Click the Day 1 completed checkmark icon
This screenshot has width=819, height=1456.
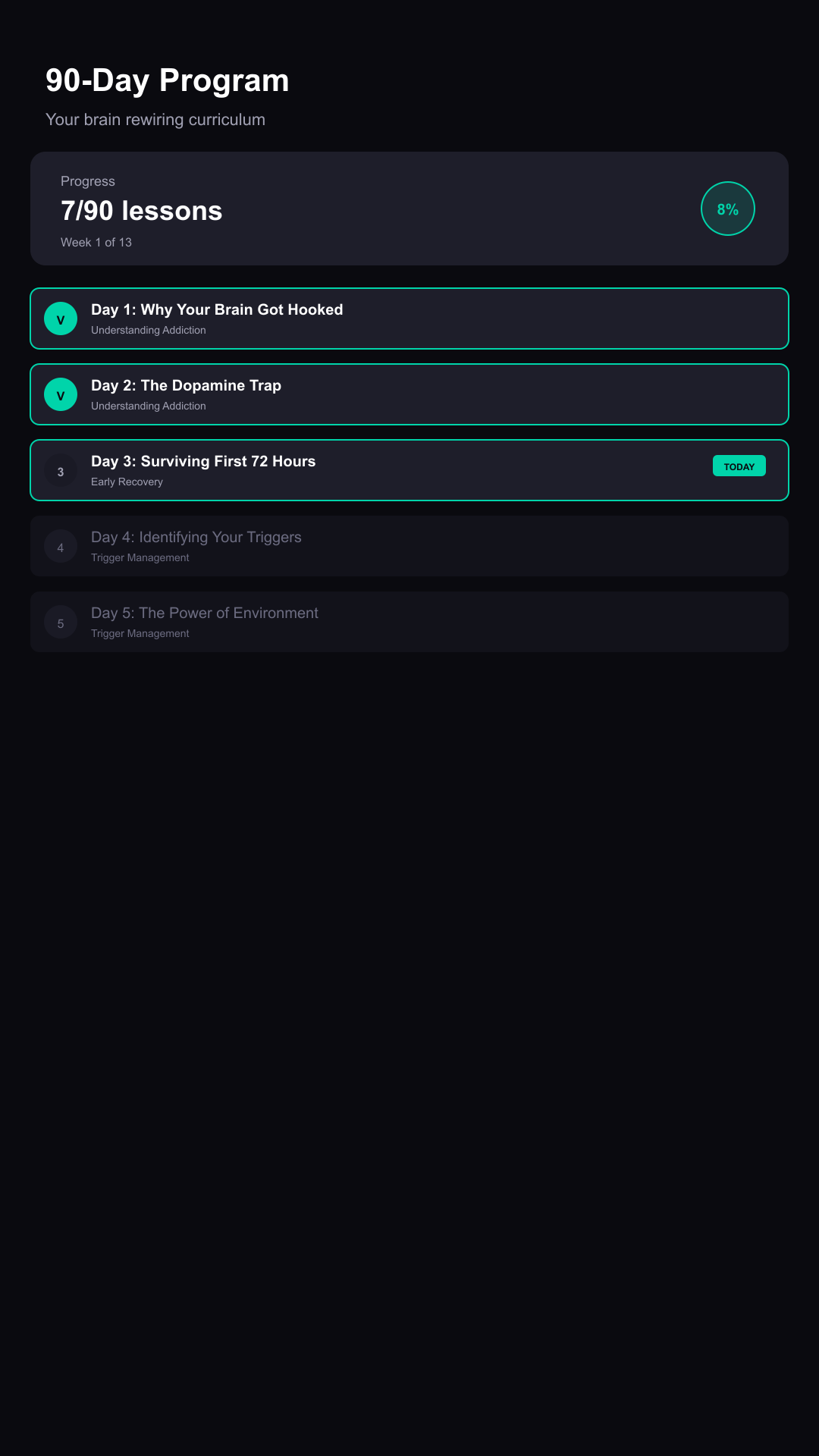click(61, 318)
